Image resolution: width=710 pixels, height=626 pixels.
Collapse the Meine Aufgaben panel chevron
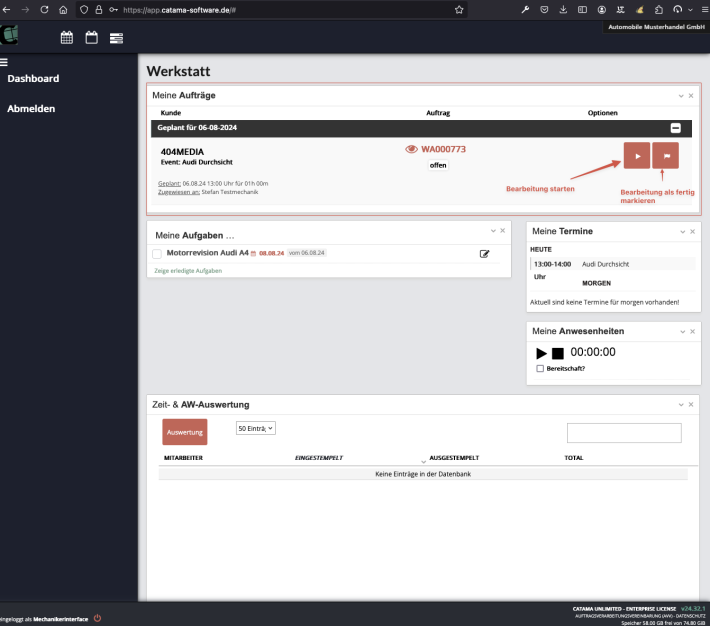click(x=492, y=231)
